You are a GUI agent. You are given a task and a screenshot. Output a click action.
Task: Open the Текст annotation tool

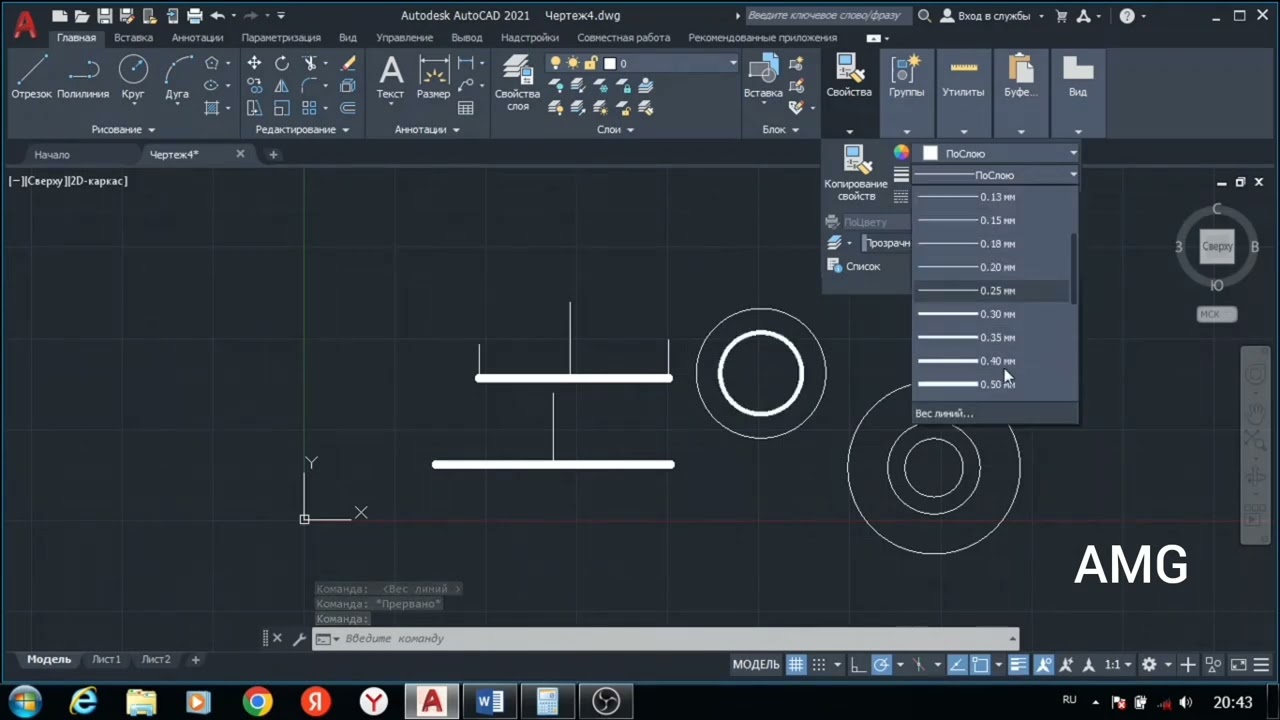pyautogui.click(x=390, y=77)
